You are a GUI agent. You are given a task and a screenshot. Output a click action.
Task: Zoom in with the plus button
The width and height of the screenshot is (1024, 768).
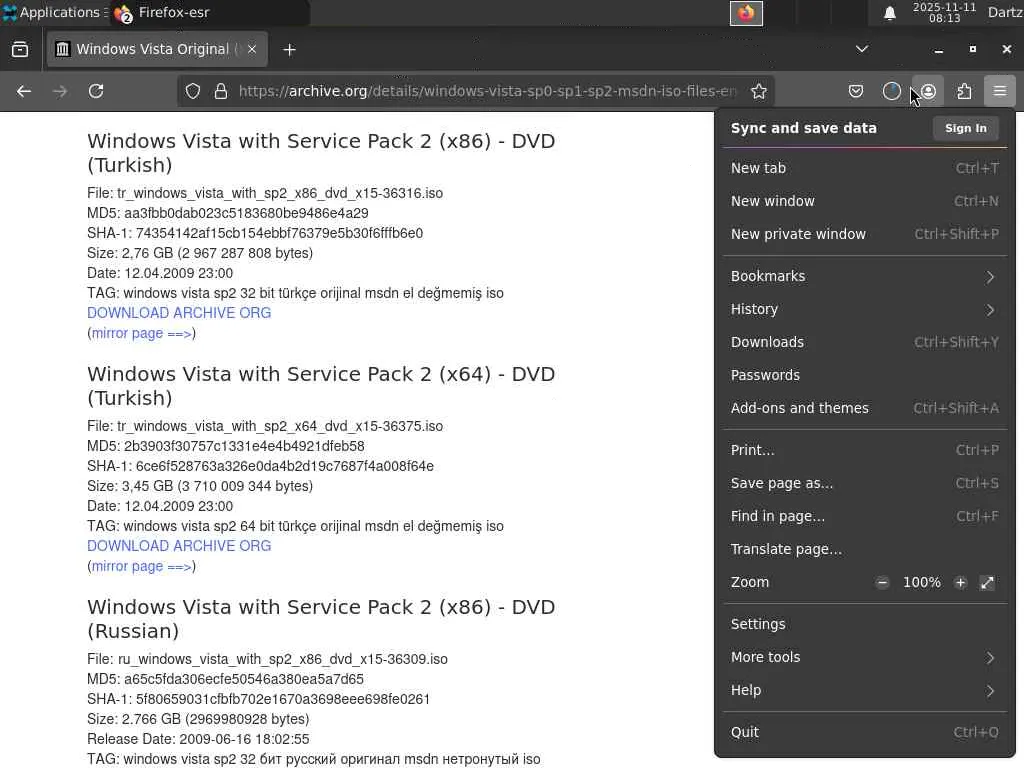pyautogui.click(x=960, y=582)
